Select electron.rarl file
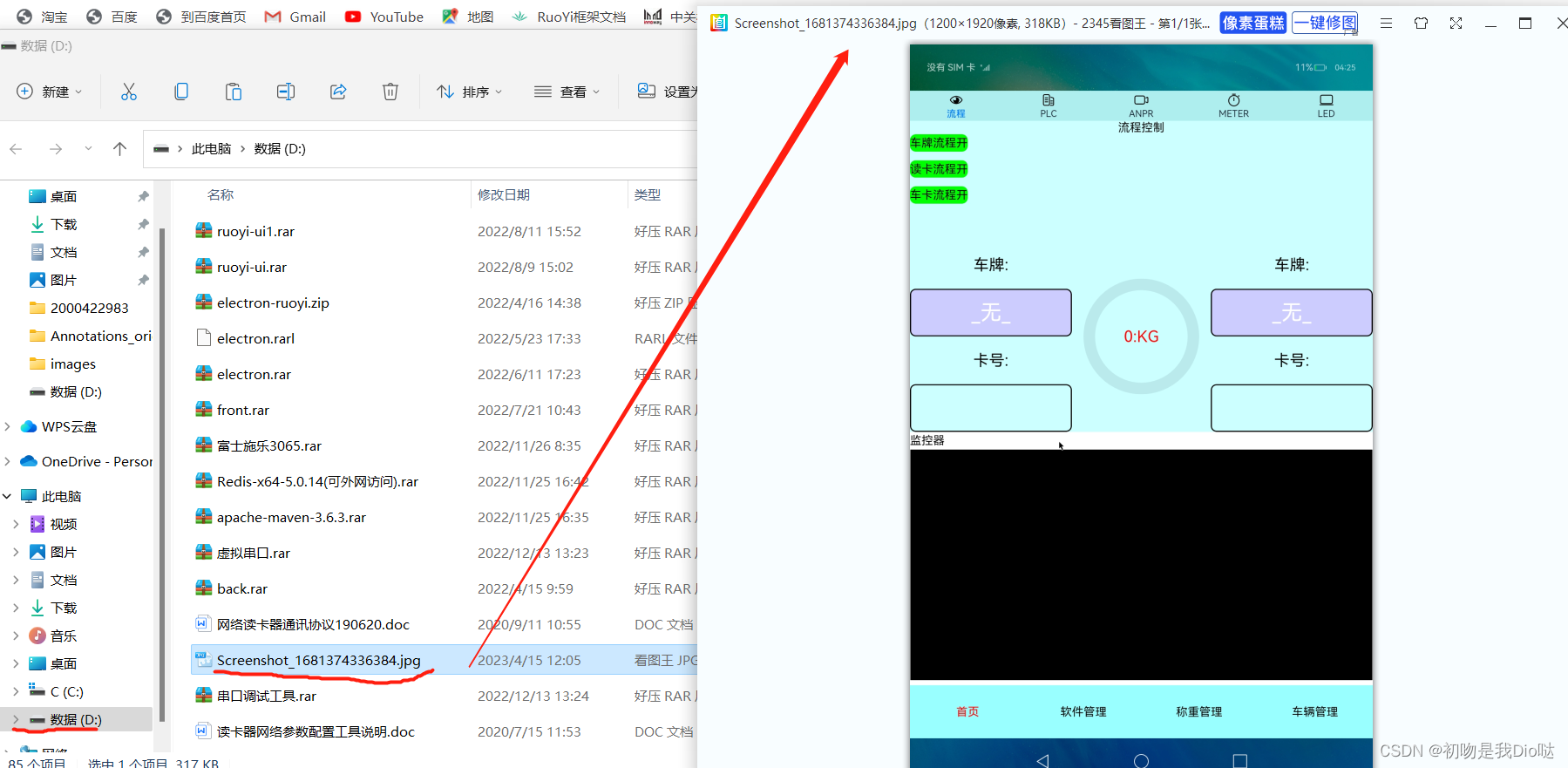The height and width of the screenshot is (768, 1568). 255,338
